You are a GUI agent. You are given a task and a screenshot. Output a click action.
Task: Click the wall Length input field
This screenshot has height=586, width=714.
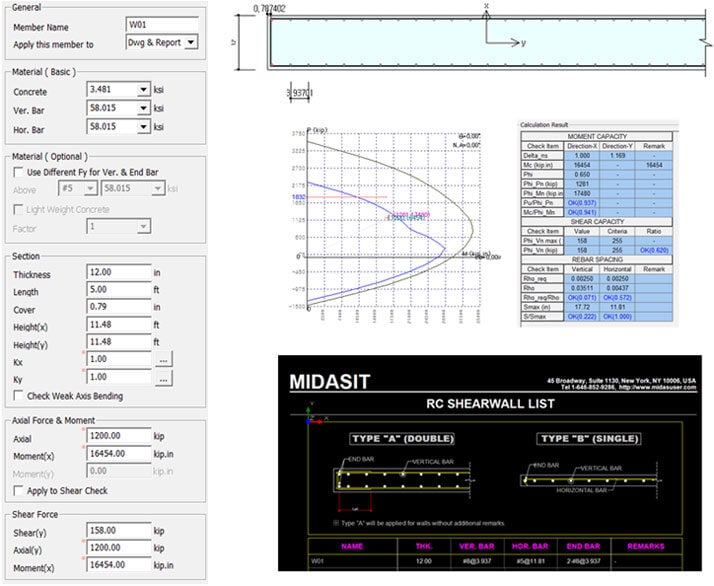(x=118, y=291)
